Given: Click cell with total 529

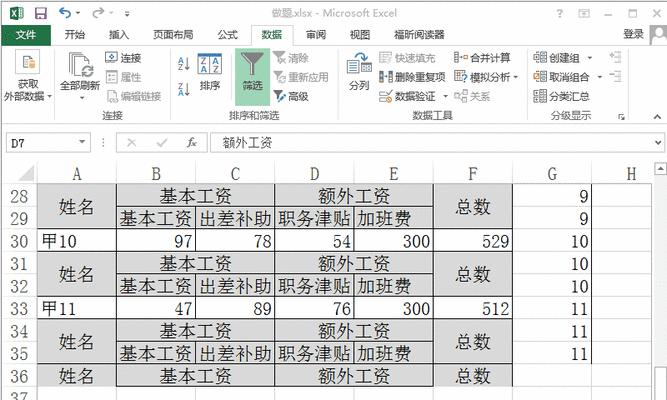Looking at the screenshot, I should click(473, 241).
